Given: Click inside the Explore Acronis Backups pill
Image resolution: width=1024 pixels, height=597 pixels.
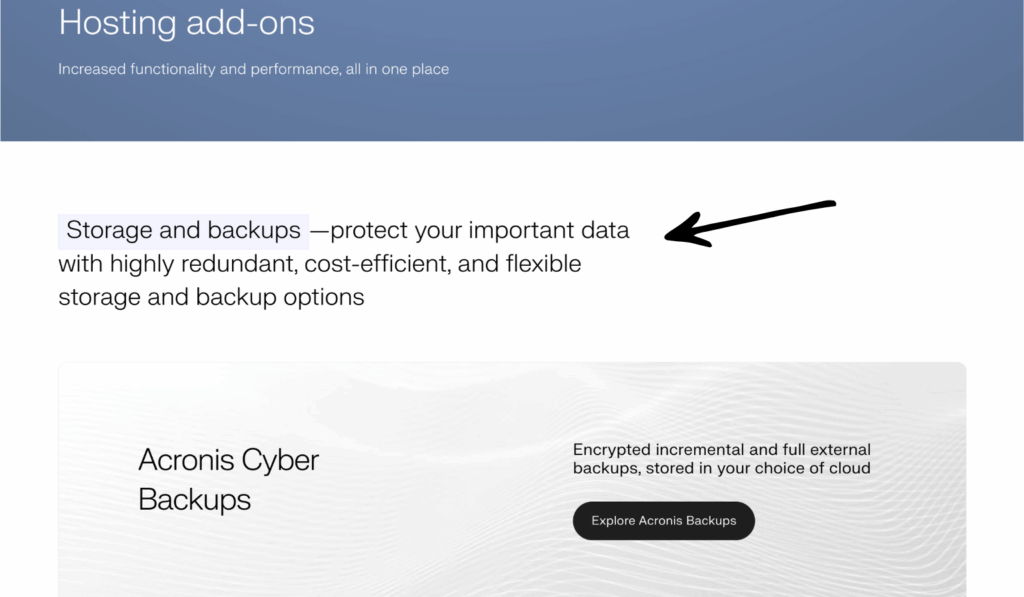Looking at the screenshot, I should coord(663,520).
